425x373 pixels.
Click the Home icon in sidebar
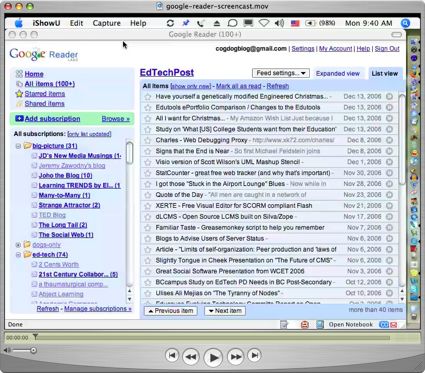19,74
